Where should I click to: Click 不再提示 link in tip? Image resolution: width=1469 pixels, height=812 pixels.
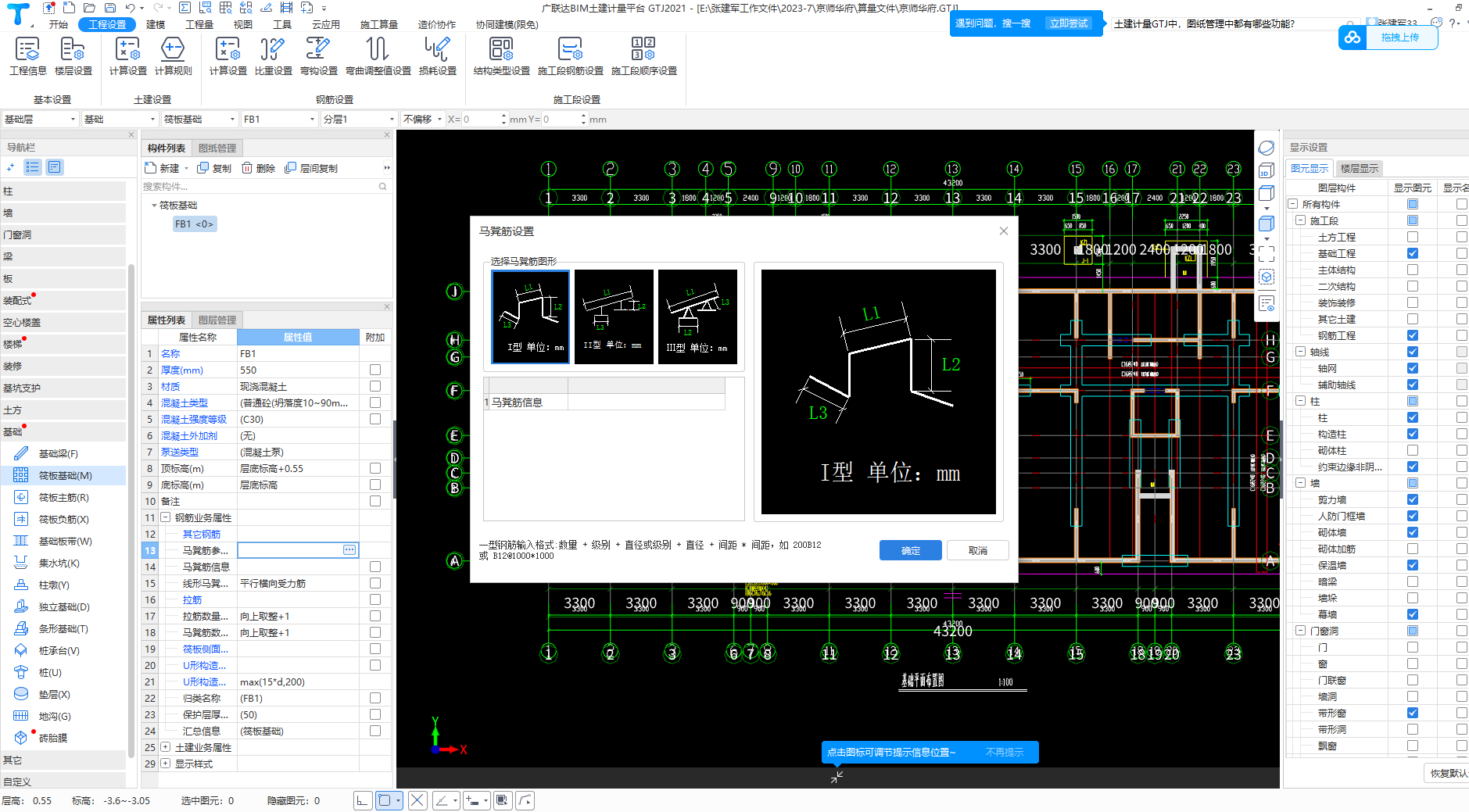1005,753
